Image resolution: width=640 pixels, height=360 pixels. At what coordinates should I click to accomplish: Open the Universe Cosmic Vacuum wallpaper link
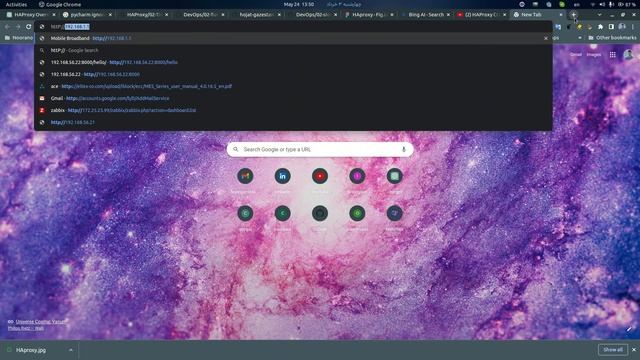click(40, 322)
